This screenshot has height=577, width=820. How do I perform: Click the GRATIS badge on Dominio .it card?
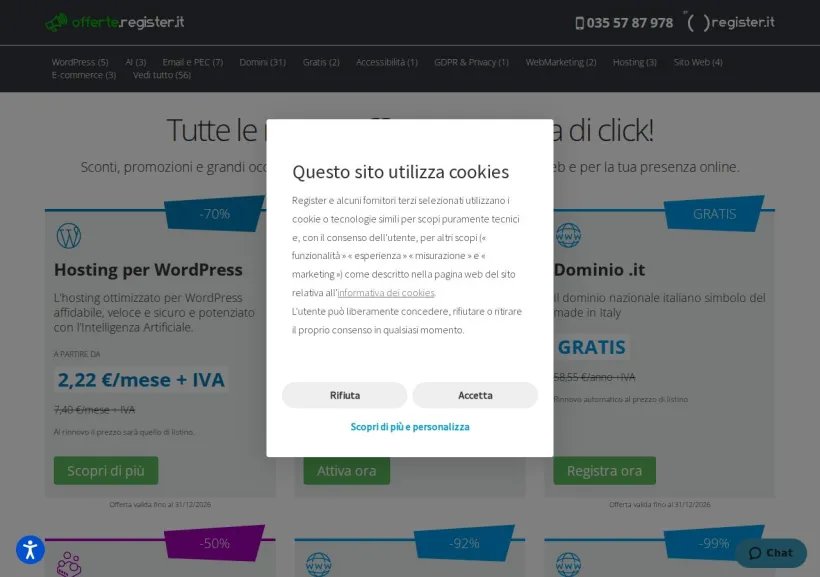click(x=714, y=214)
